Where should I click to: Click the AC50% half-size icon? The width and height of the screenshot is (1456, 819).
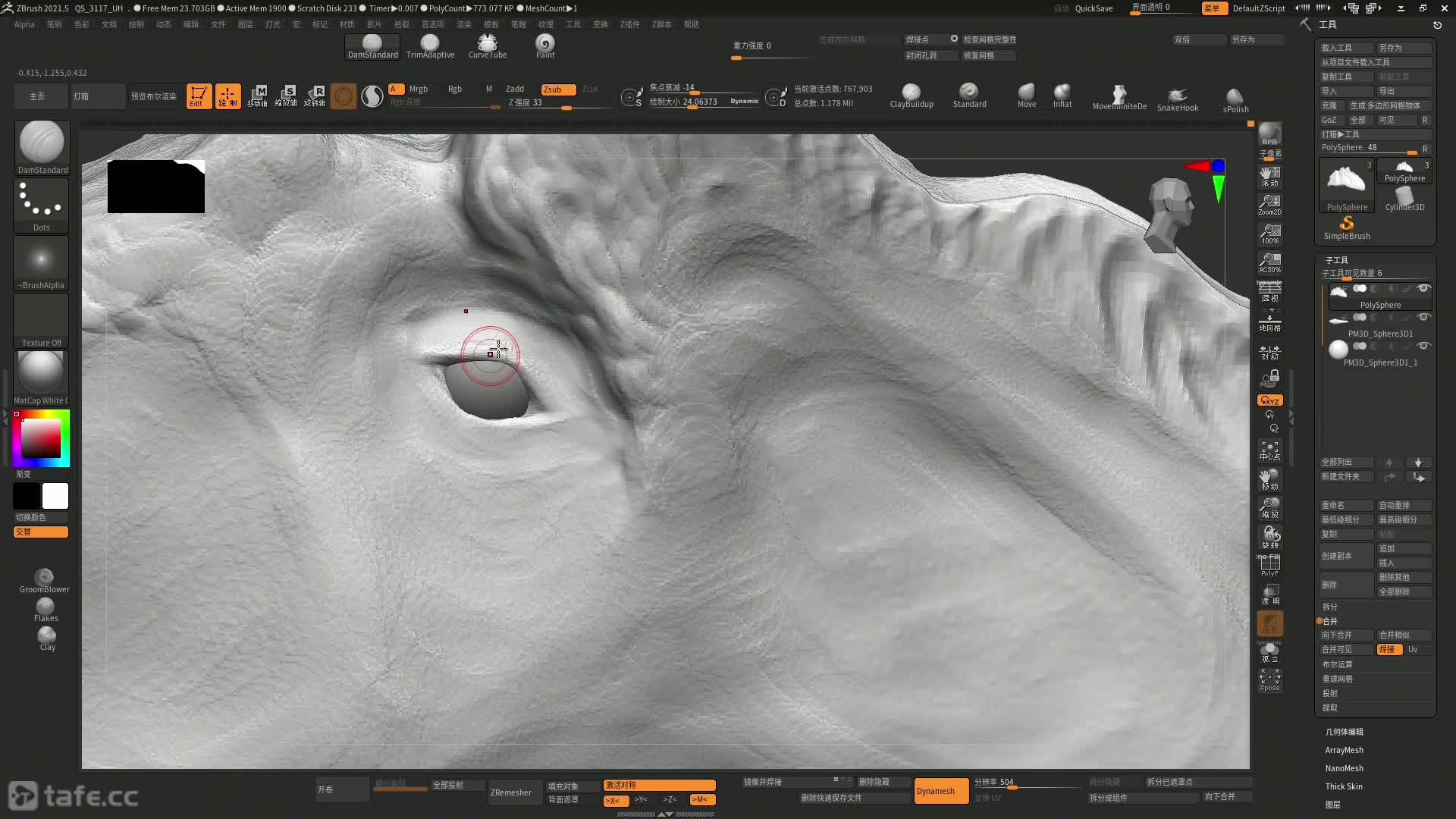click(1269, 262)
